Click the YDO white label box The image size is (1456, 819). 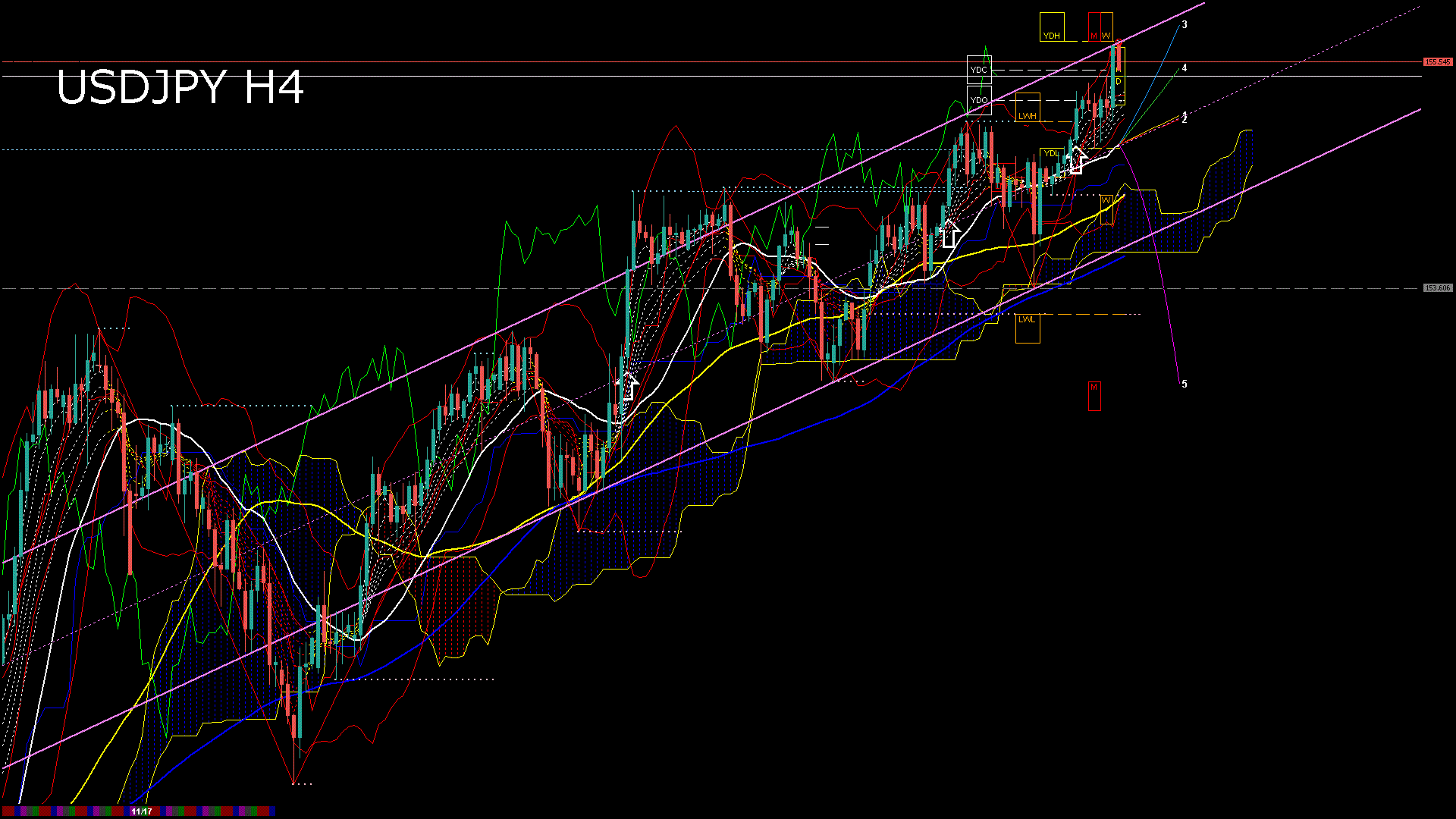[x=979, y=100]
